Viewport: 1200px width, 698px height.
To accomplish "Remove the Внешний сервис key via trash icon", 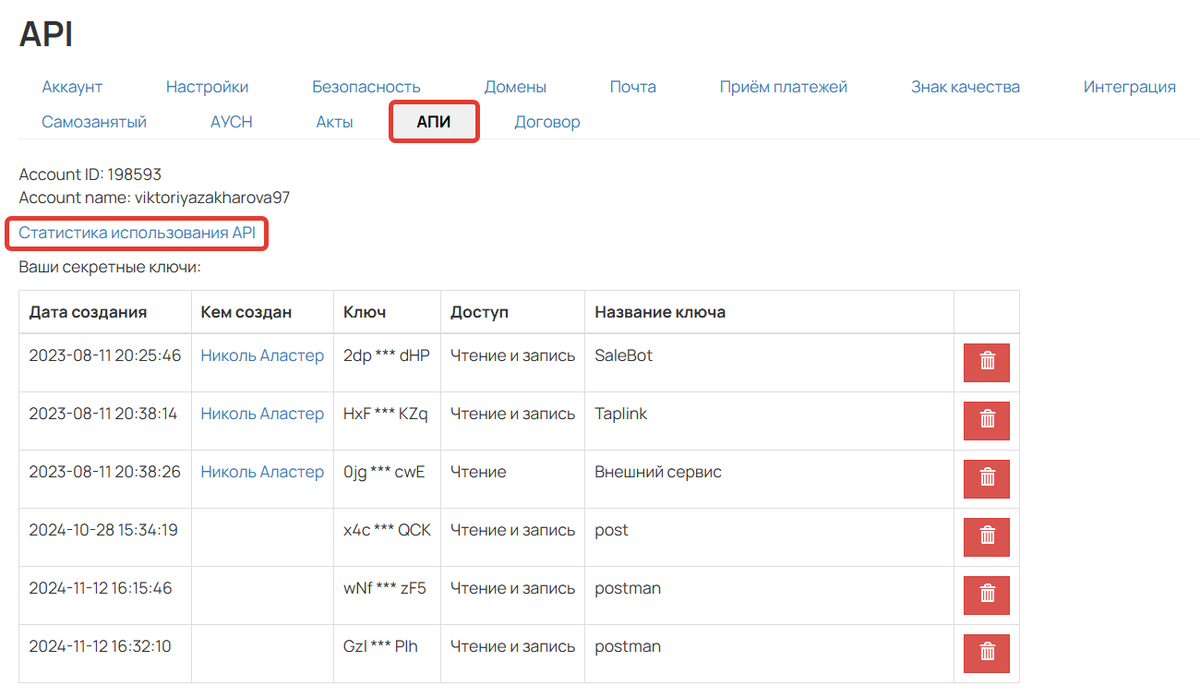I will pos(986,479).
